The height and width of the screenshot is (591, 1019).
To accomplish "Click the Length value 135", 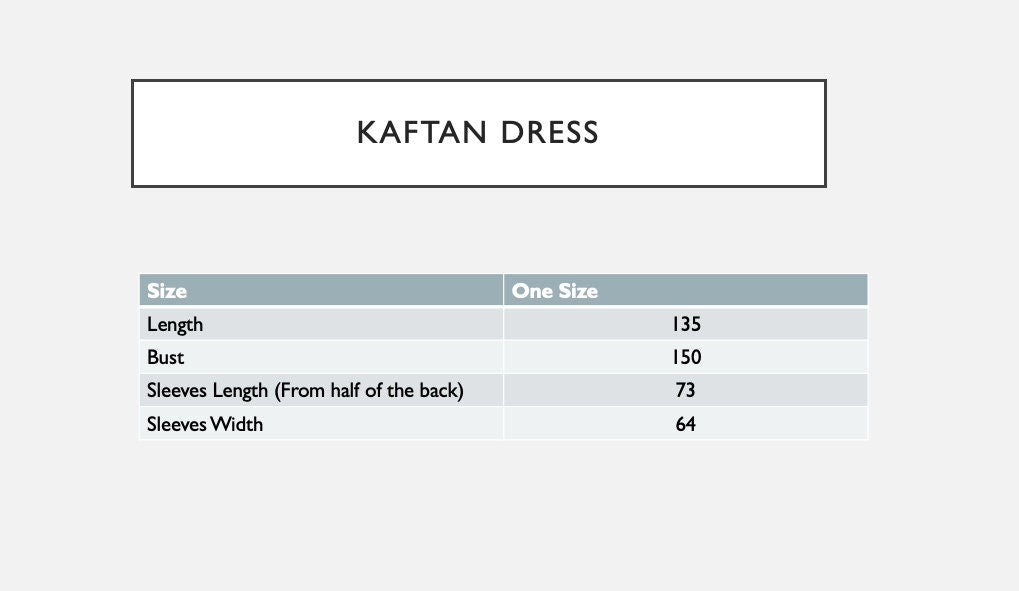I will pyautogui.click(x=686, y=324).
